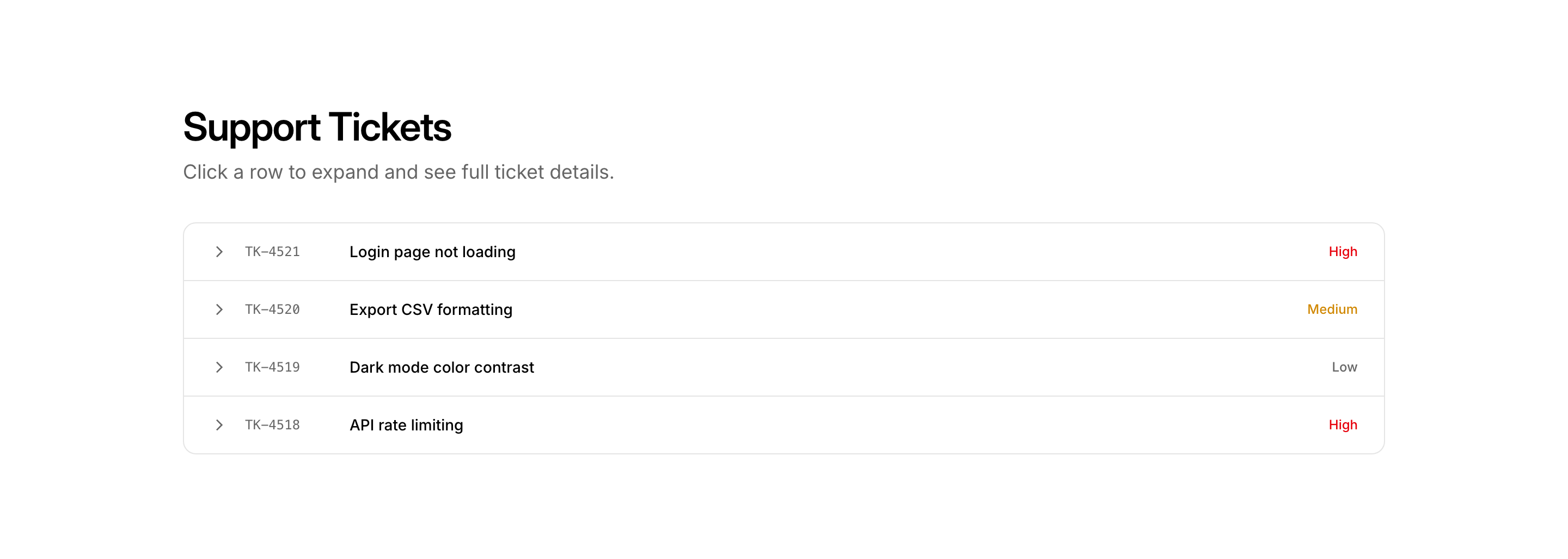The image size is (1568, 559).
Task: Expand the TK-4519 row chevron
Action: click(219, 367)
